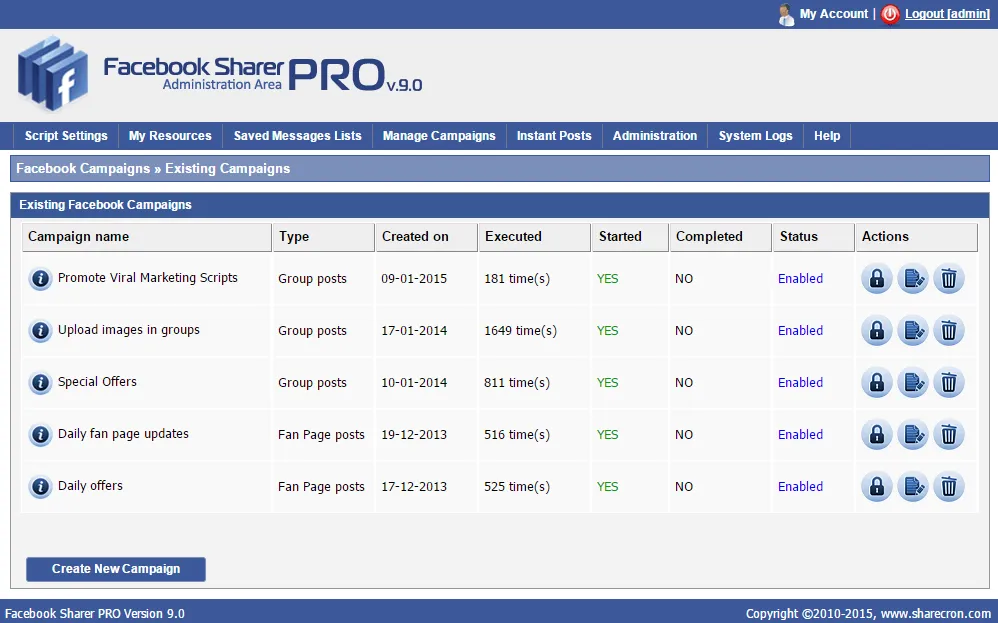Image resolution: width=998 pixels, height=623 pixels.
Task: View info for Promote Viral Marketing Scripts
Action: [40, 279]
